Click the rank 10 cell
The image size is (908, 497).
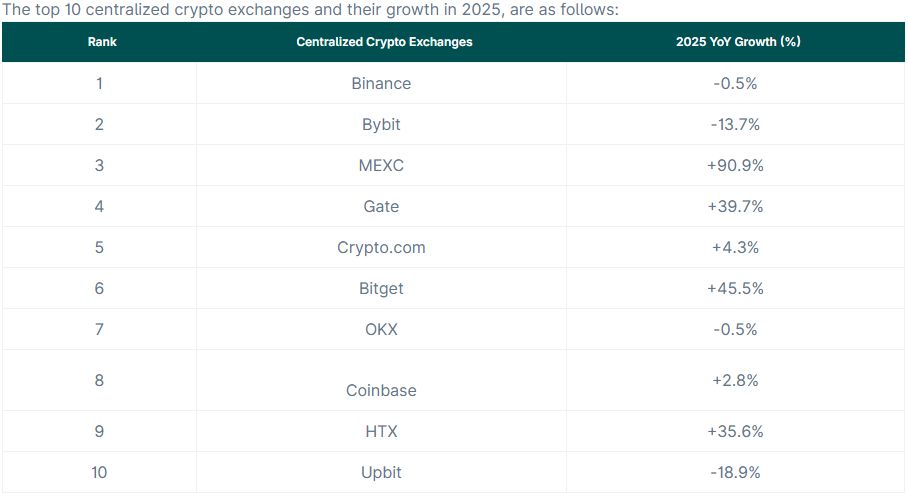click(99, 472)
